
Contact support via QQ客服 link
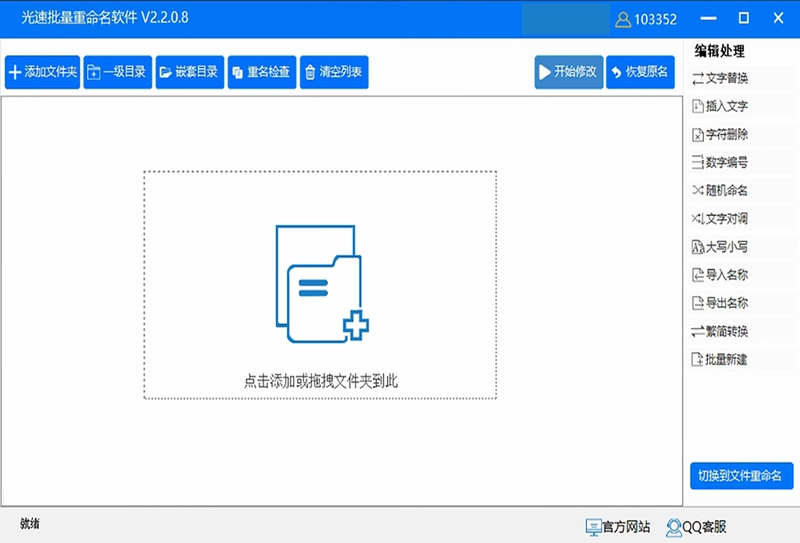click(696, 527)
